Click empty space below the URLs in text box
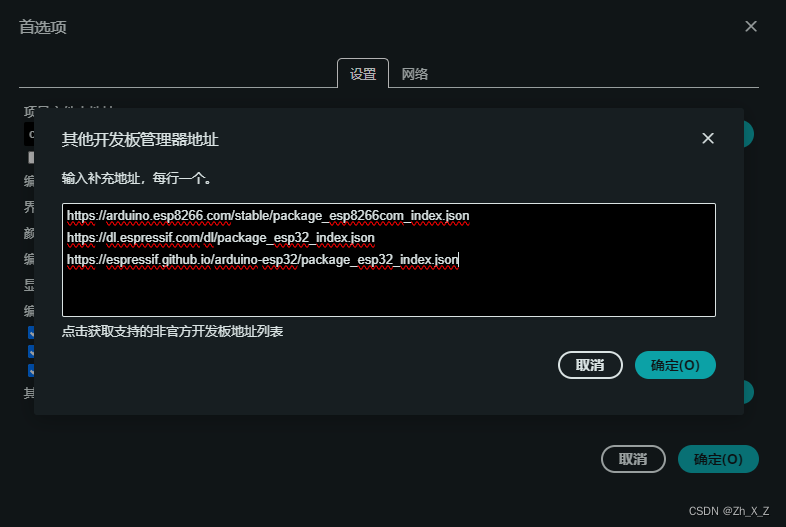The width and height of the screenshot is (786, 527). pyautogui.click(x=388, y=293)
